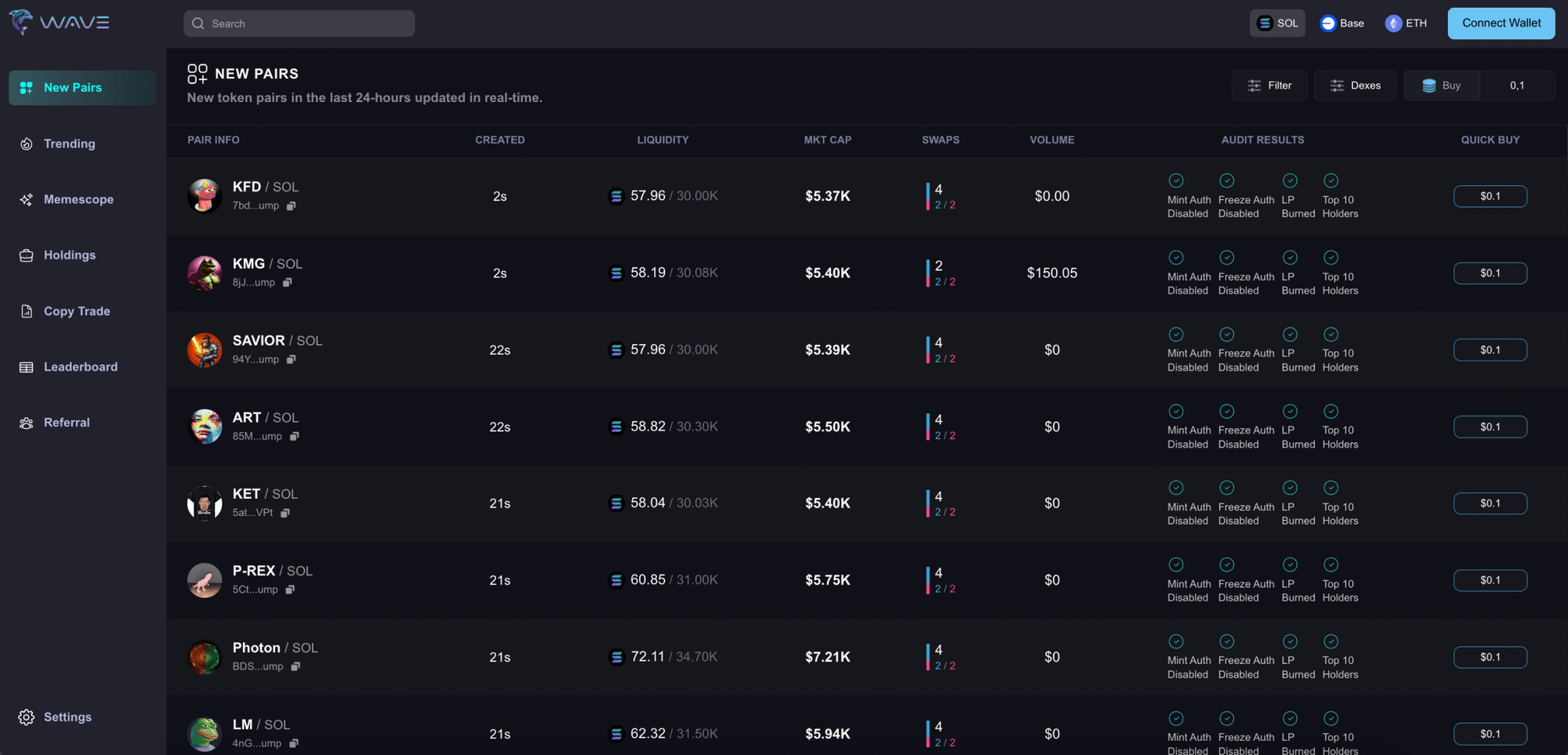Open the Dexes selector
Screen dimensions: 1568x755
[x=1355, y=85]
